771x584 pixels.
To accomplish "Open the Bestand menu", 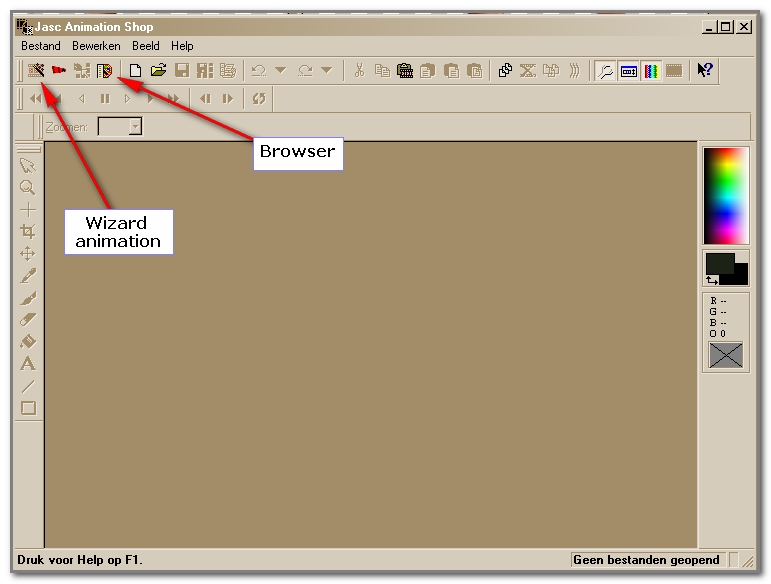I will pyautogui.click(x=41, y=46).
